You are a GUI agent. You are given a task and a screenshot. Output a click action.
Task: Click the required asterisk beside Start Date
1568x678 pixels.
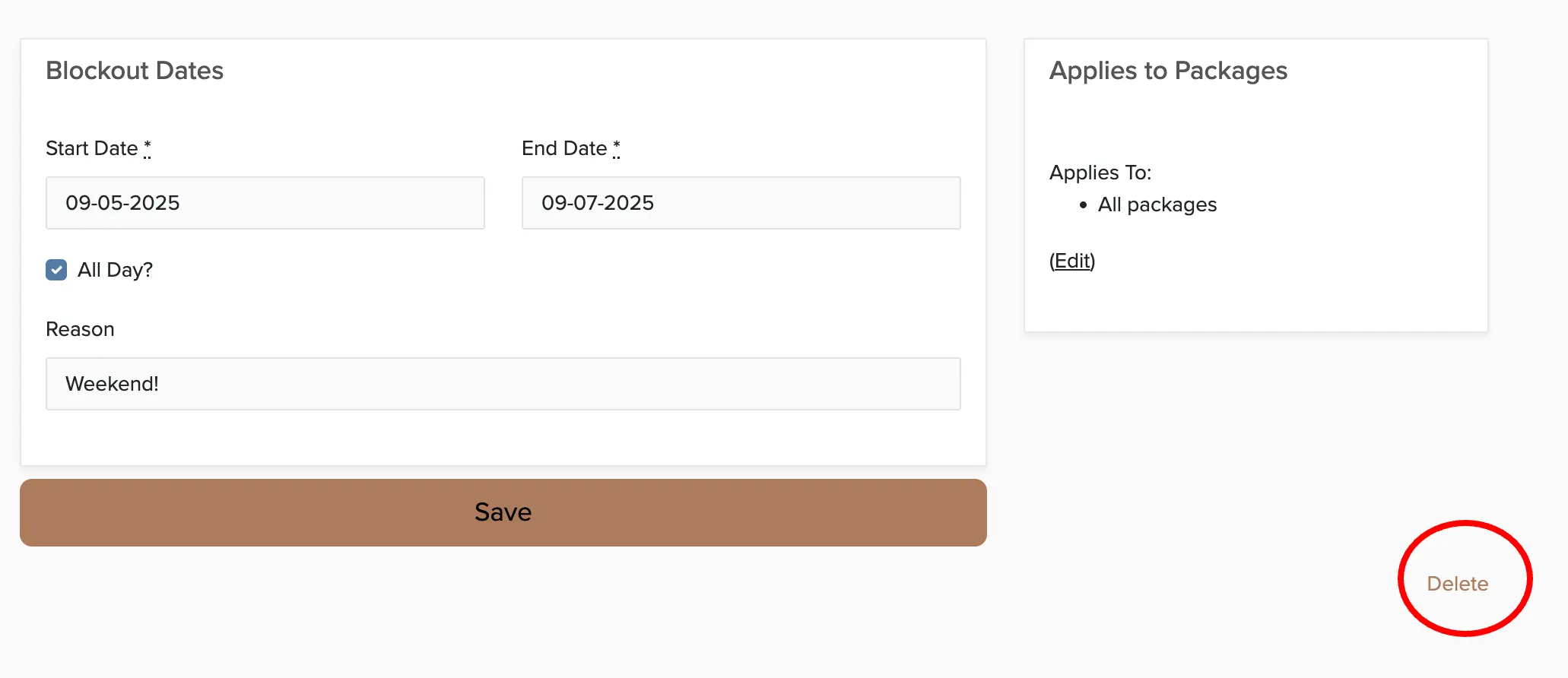point(148,147)
